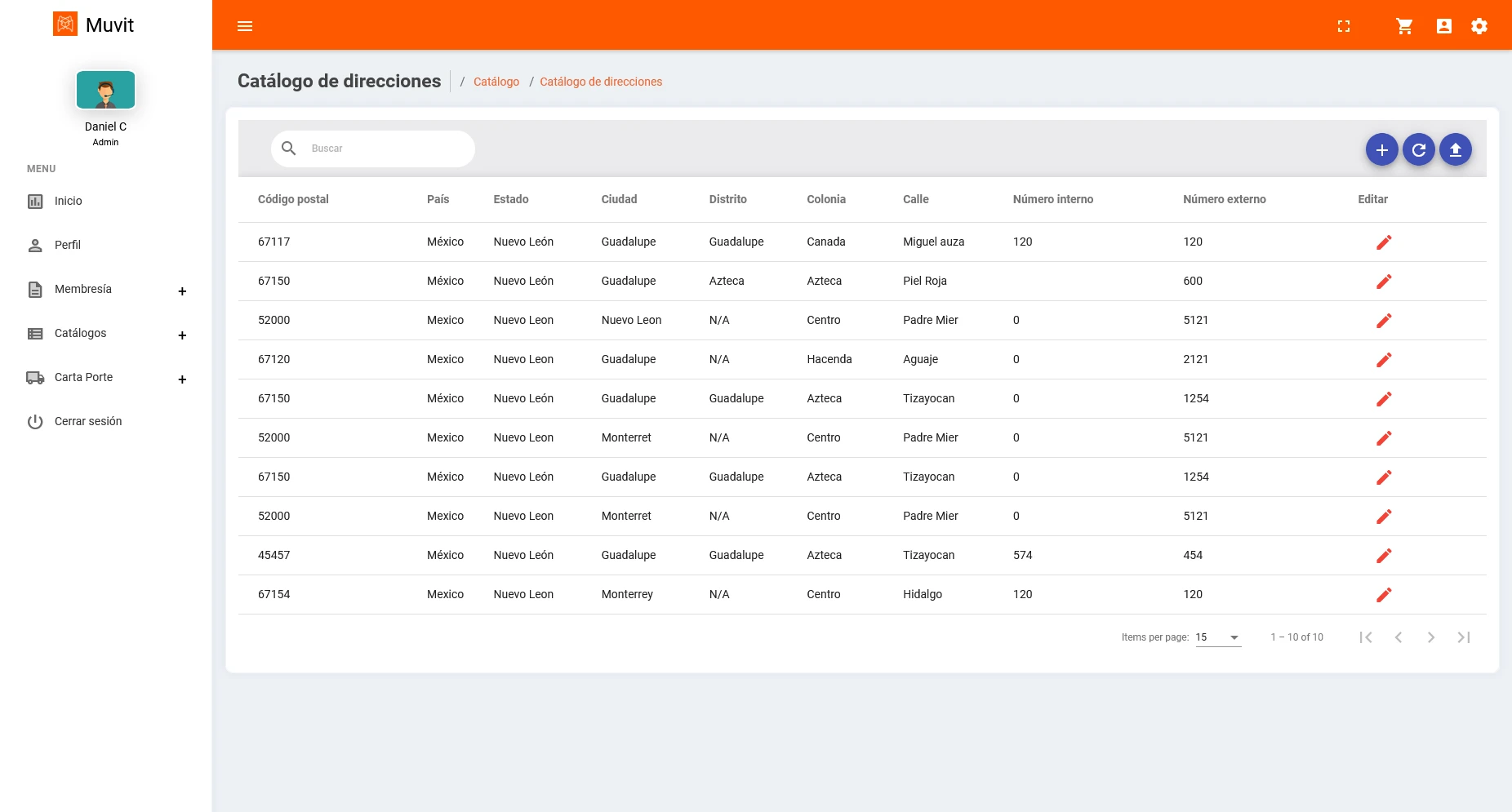Viewport: 1512px width, 812px height.
Task: Select the Piel Roja street cell
Action: click(925, 281)
